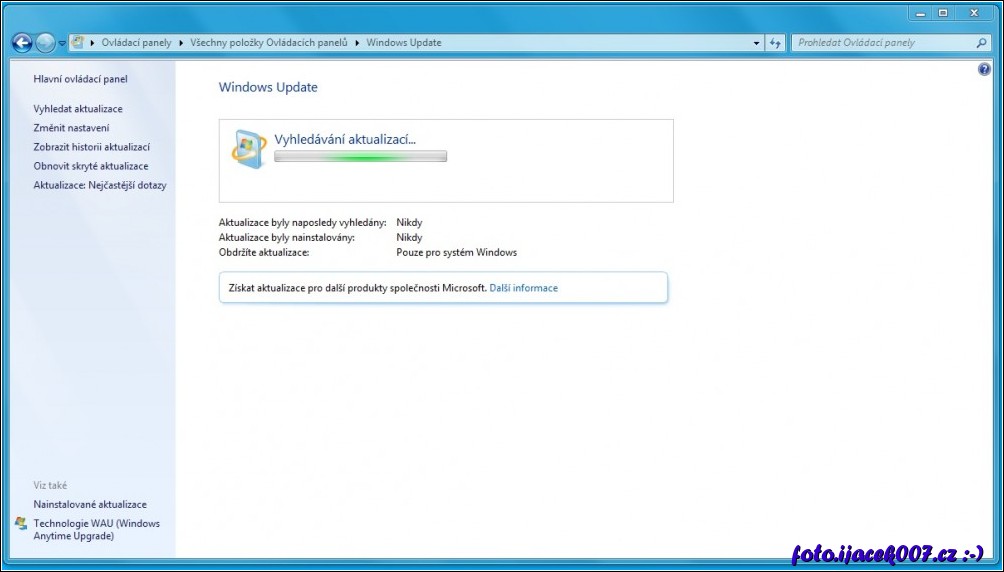Click the Další informace hyperlink
1004x572 pixels.
[523, 288]
